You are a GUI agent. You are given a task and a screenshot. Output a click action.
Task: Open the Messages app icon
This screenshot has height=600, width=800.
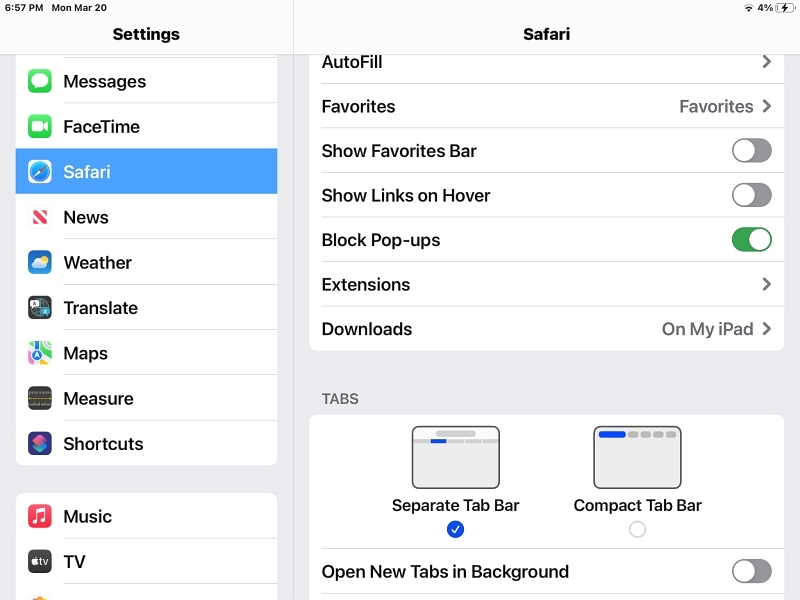(x=40, y=81)
